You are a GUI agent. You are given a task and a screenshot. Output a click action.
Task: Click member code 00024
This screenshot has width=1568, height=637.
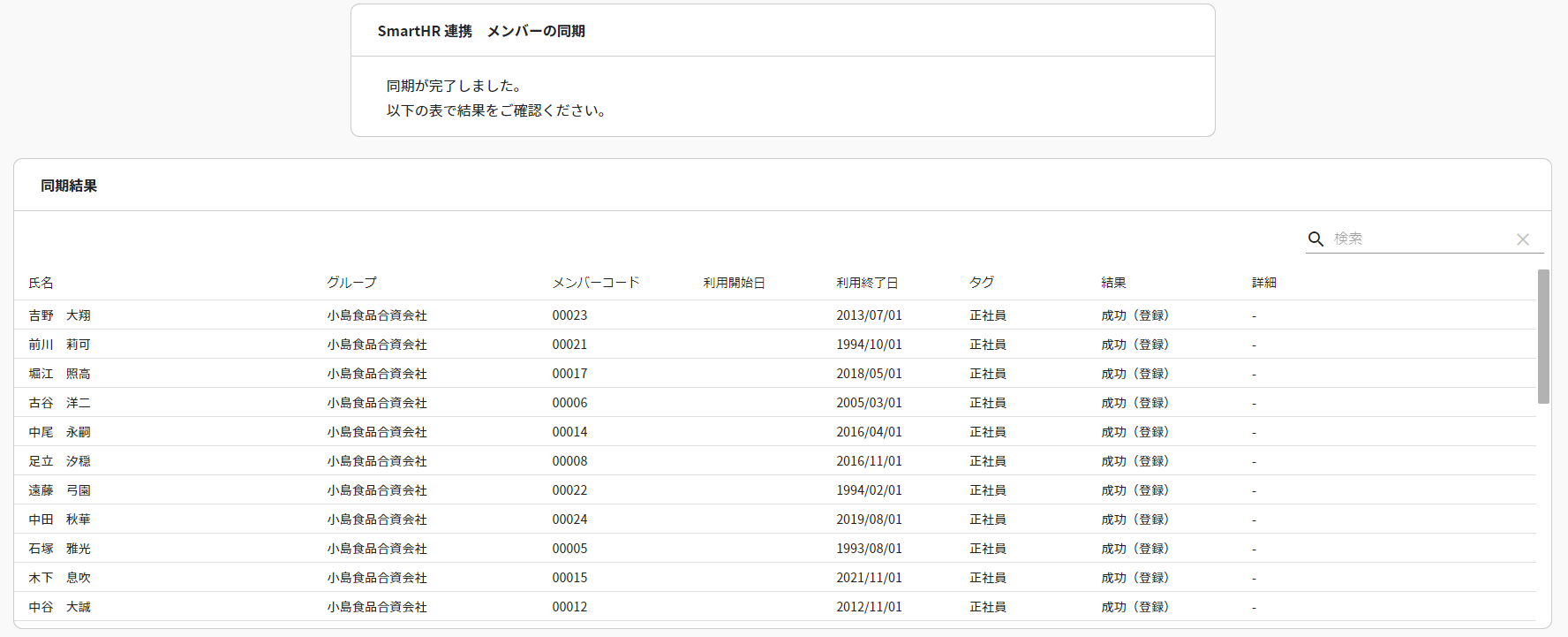[569, 519]
